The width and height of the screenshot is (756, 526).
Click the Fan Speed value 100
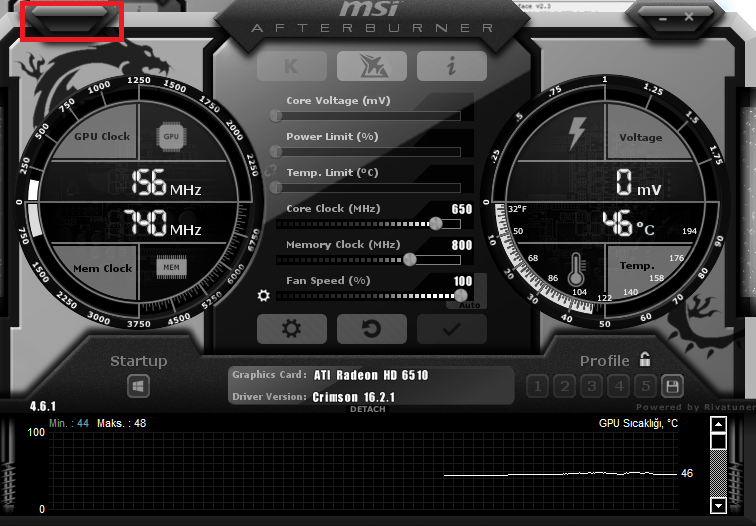coord(462,281)
